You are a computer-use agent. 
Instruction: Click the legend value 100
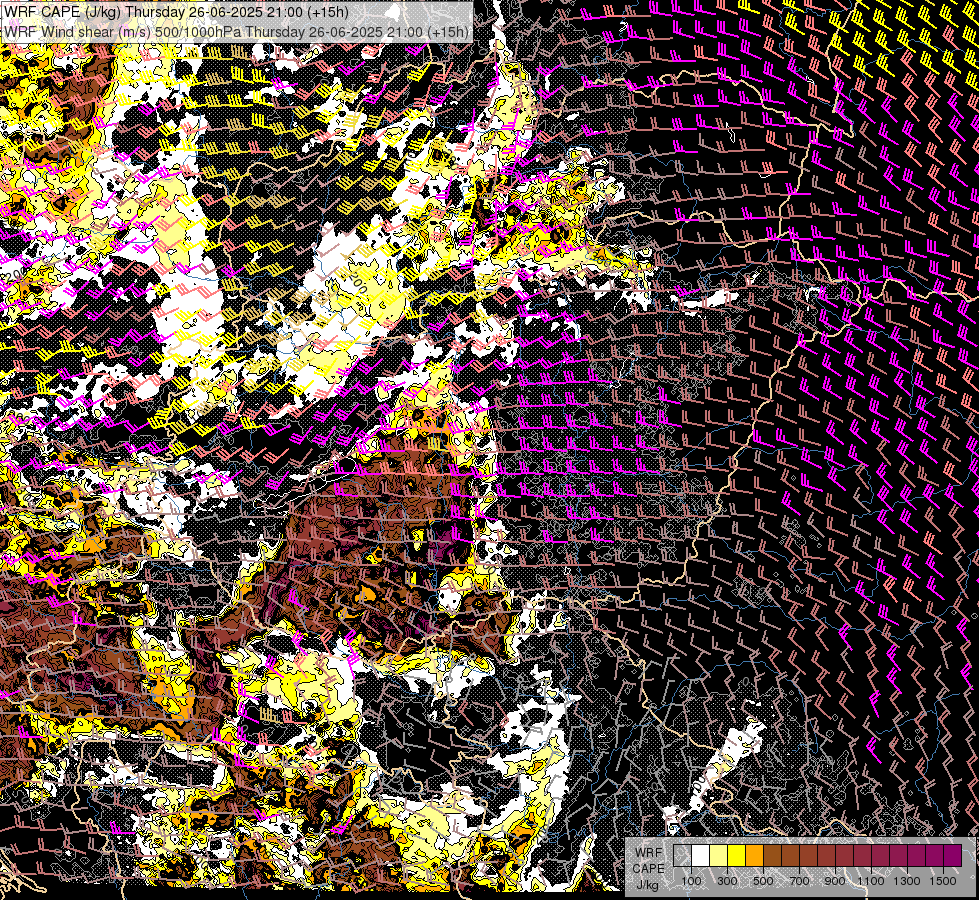point(691,881)
